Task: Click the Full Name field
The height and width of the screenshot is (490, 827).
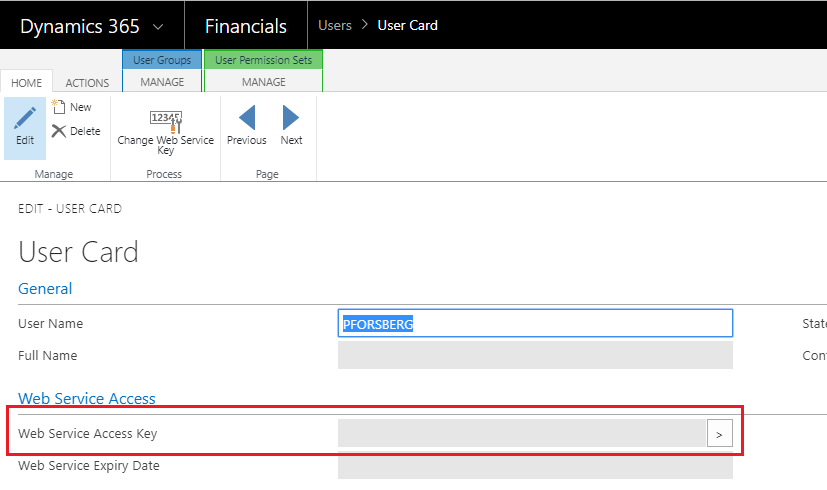Action: [x=535, y=355]
